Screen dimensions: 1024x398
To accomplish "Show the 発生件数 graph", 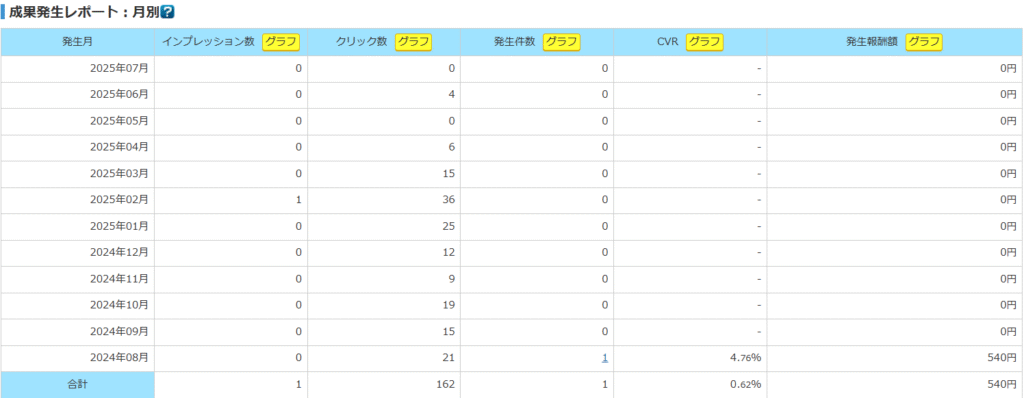I will 562,42.
